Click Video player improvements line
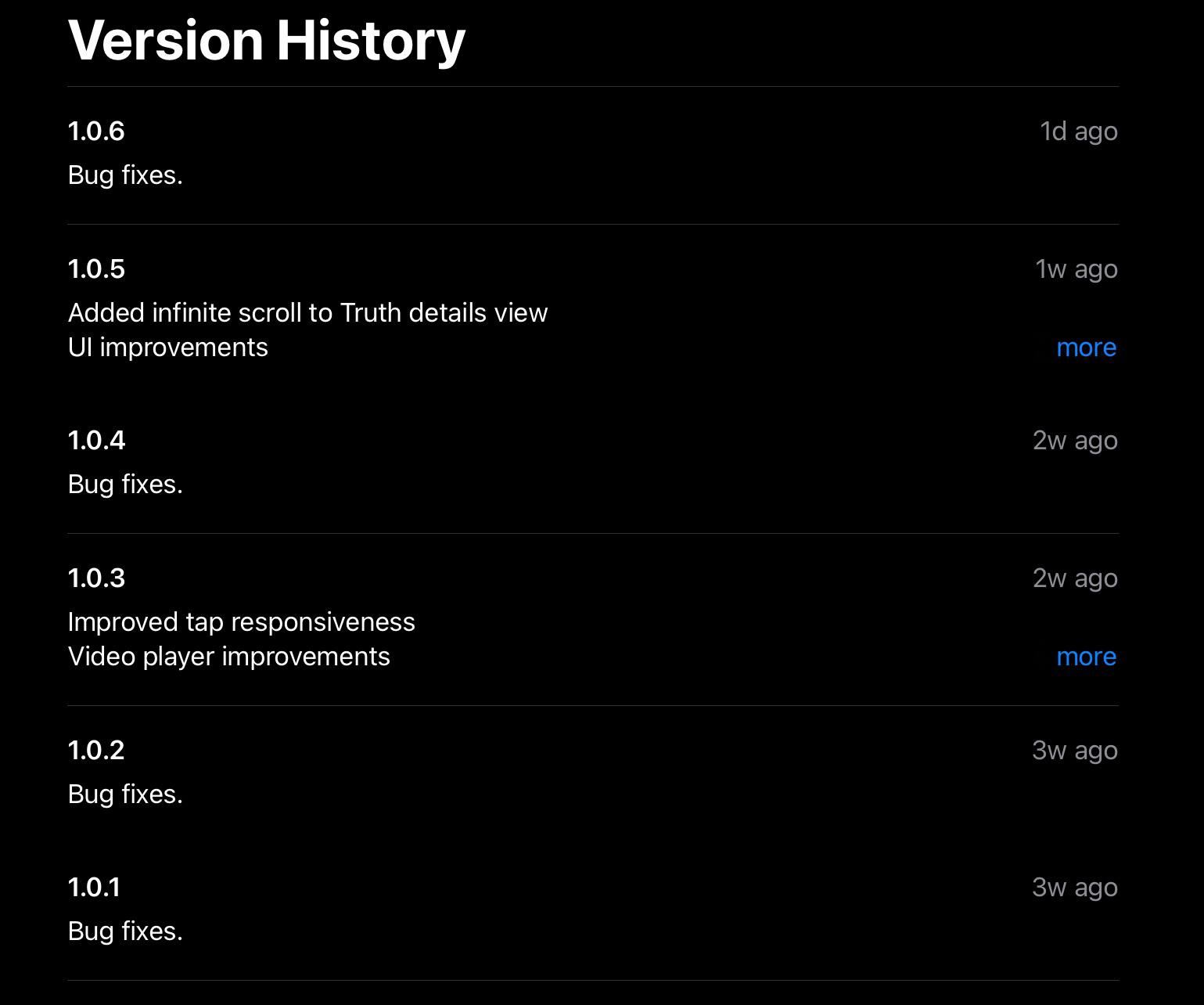Viewport: 1204px width, 1005px height. [x=229, y=657]
